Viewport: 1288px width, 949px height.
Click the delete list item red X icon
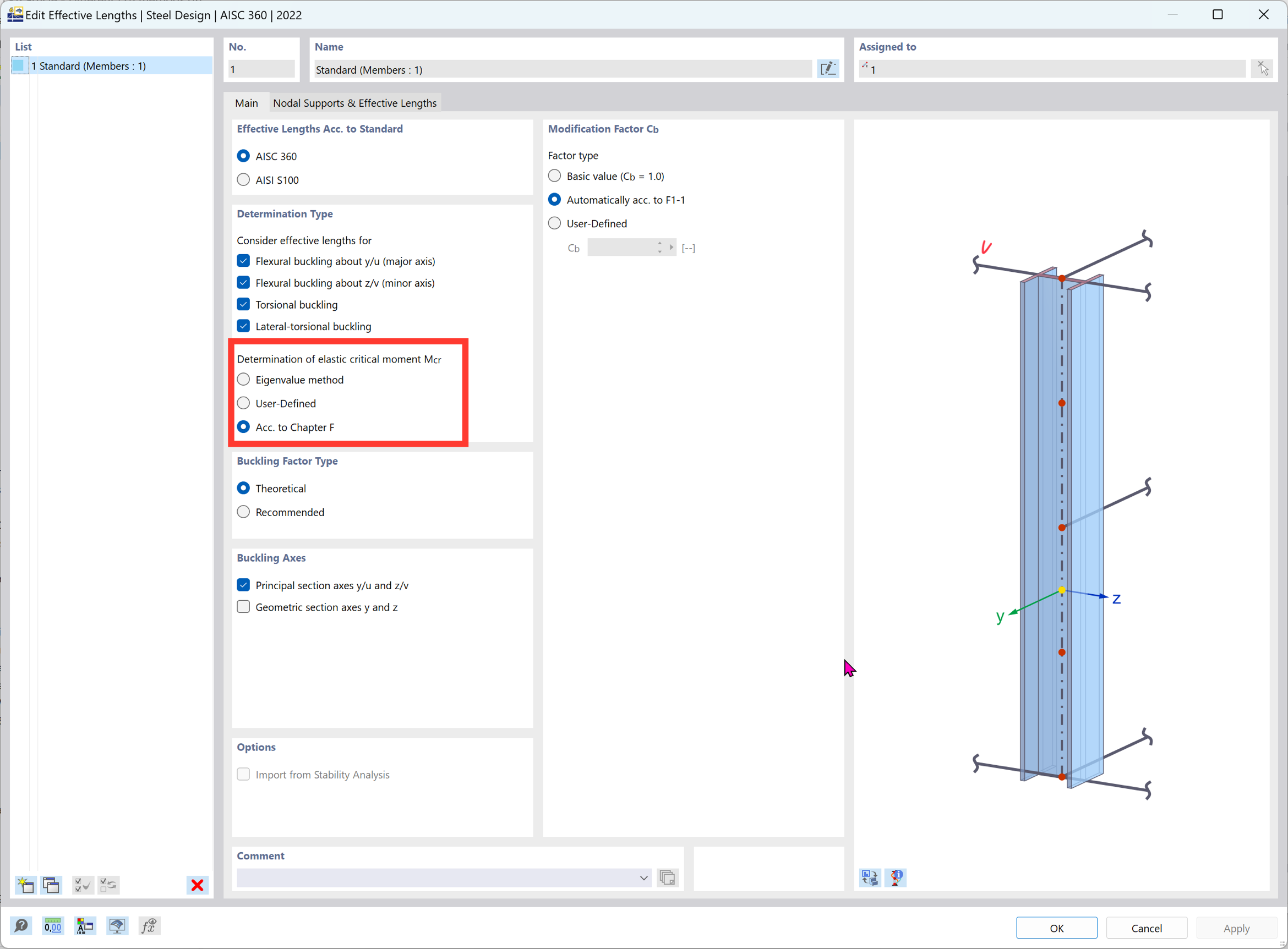tap(198, 885)
